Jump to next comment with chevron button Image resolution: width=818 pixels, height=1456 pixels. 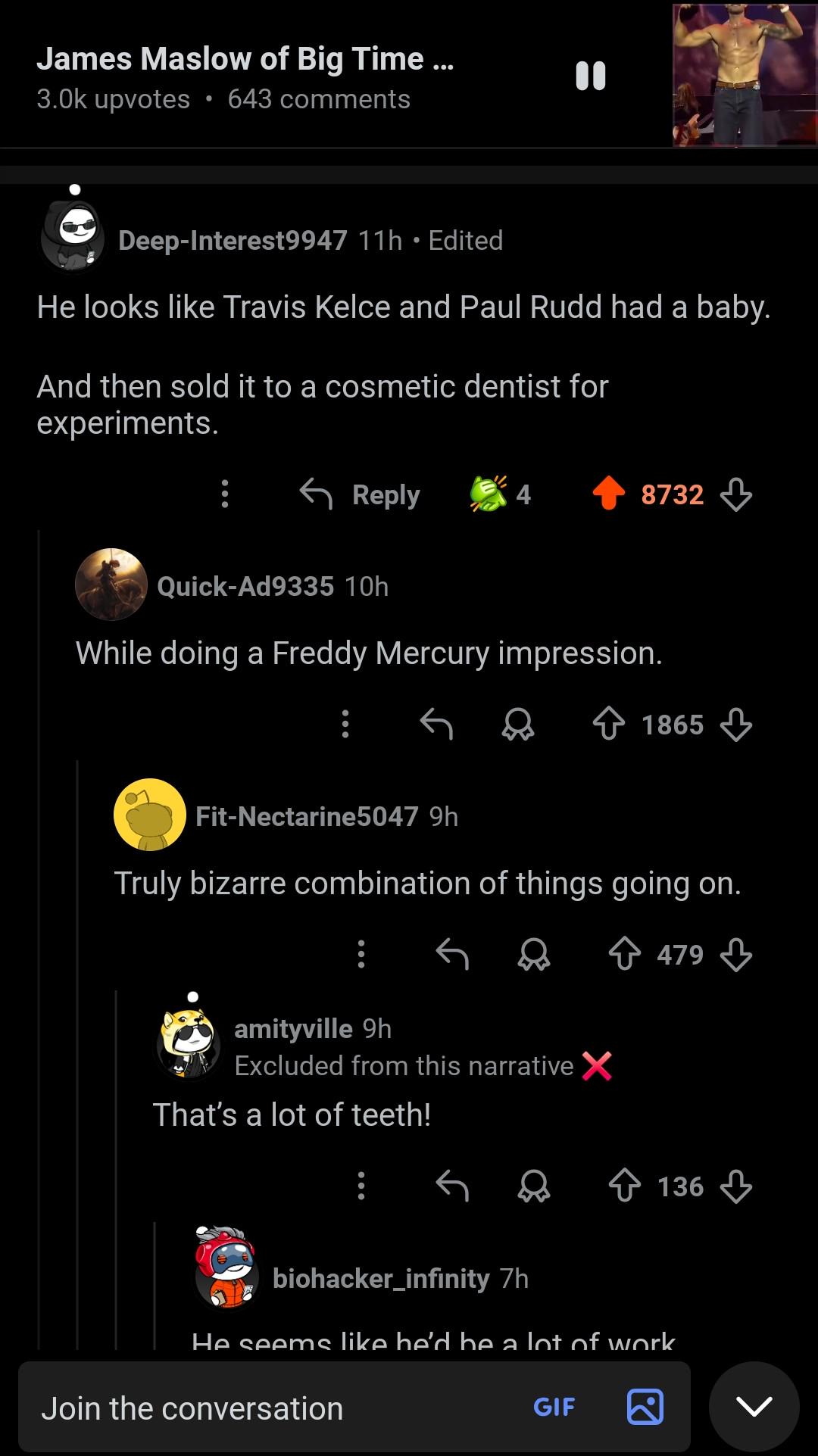pos(754,1408)
